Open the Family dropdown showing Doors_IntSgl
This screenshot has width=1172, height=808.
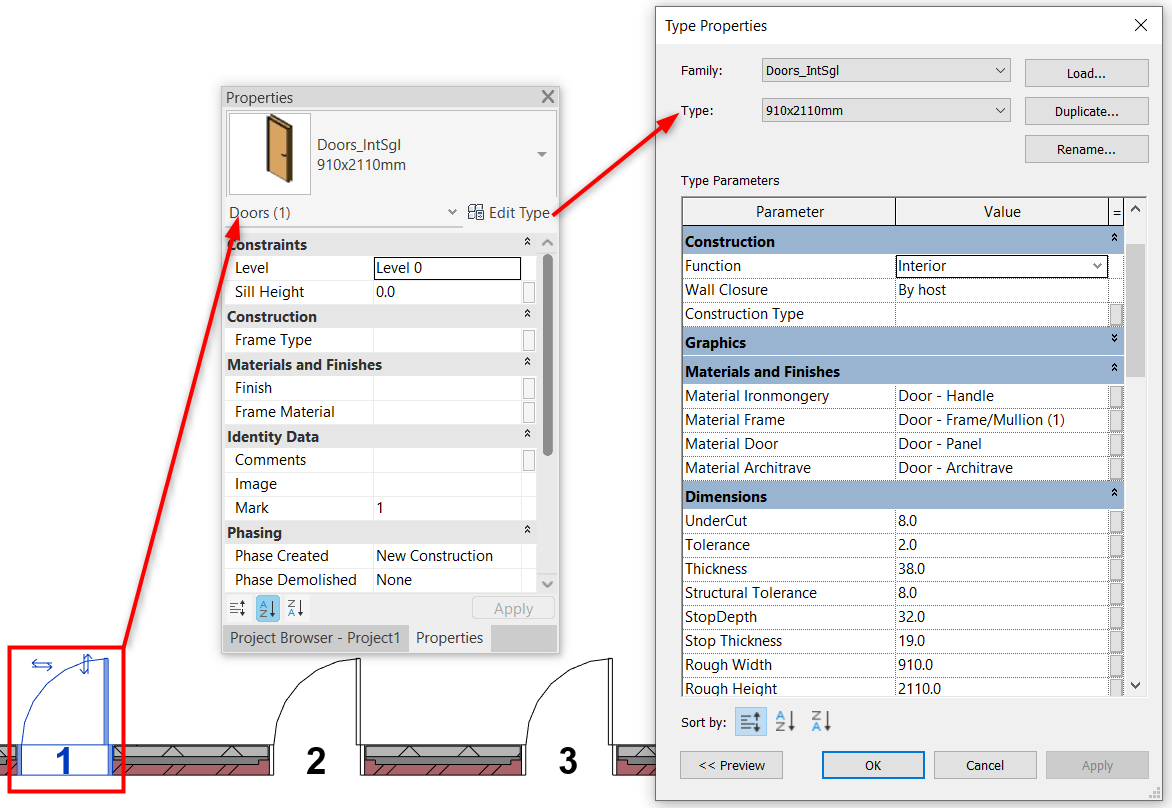point(885,71)
